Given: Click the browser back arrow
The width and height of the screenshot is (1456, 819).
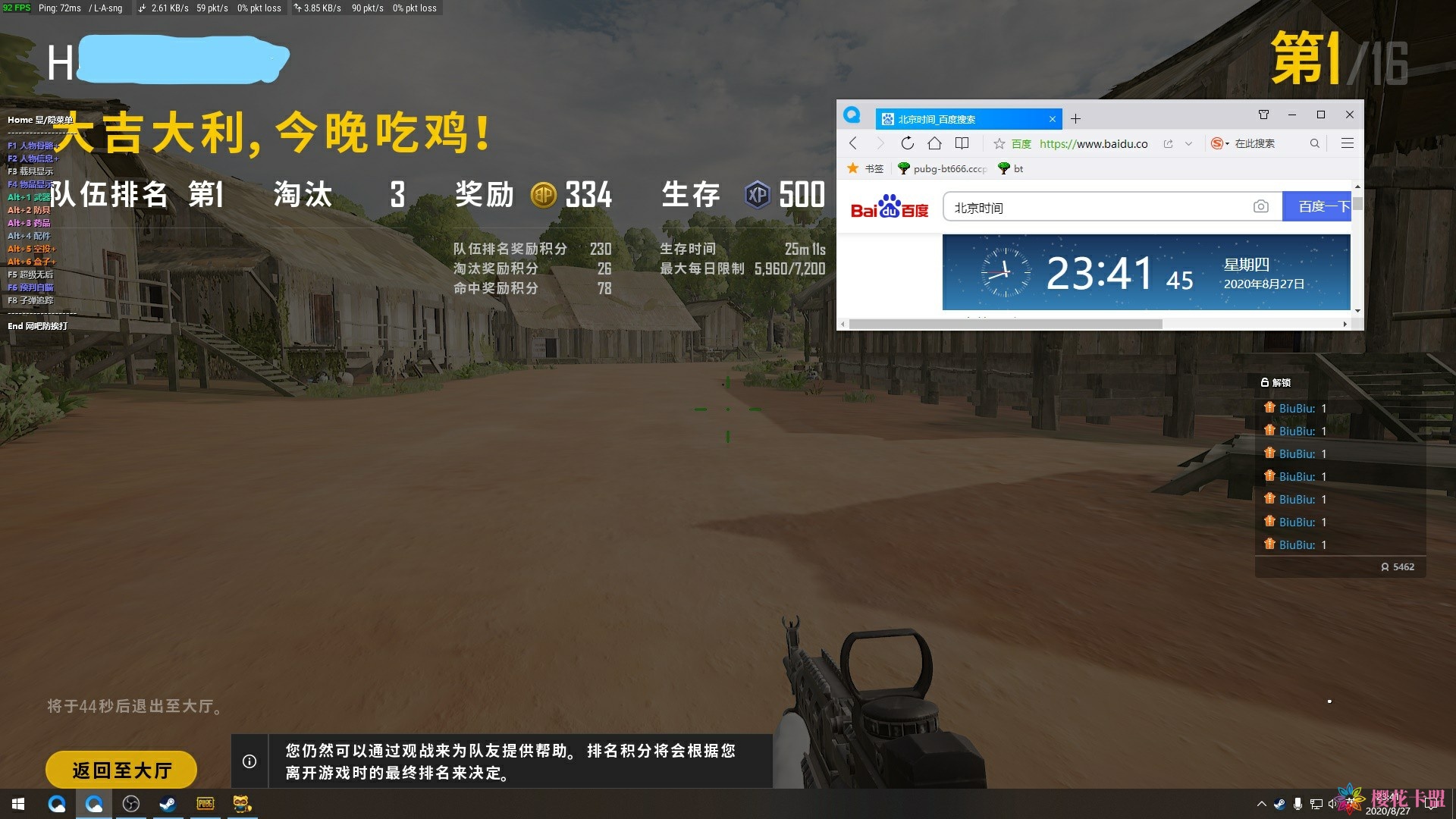Looking at the screenshot, I should tap(853, 143).
